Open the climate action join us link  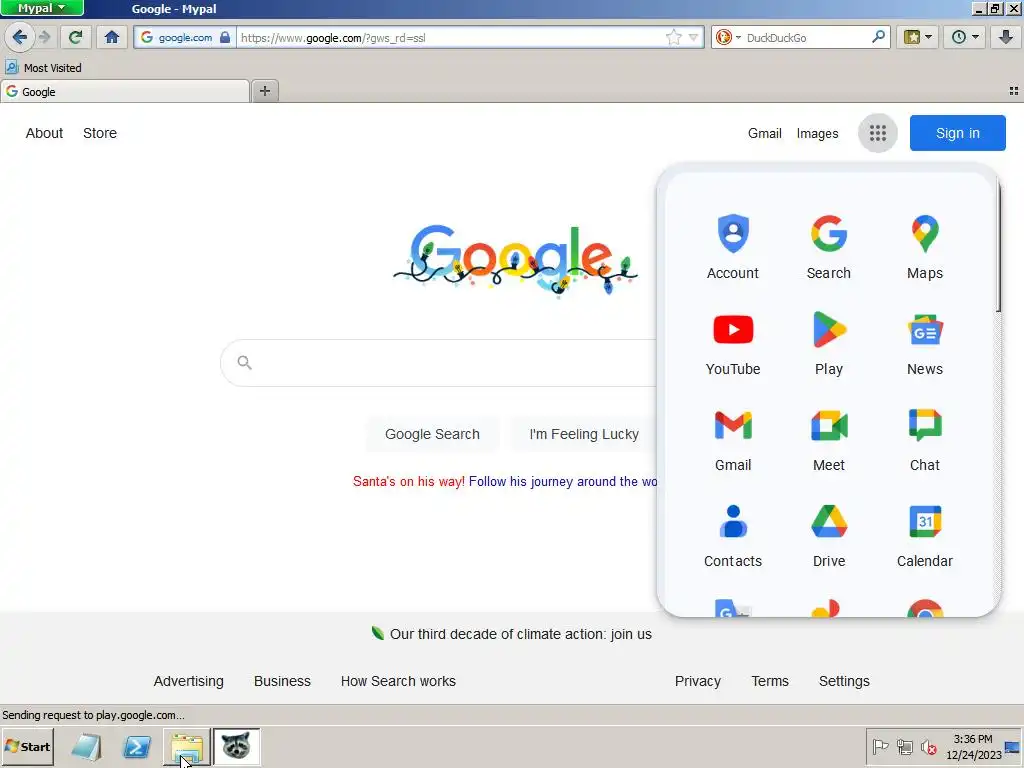pos(520,634)
